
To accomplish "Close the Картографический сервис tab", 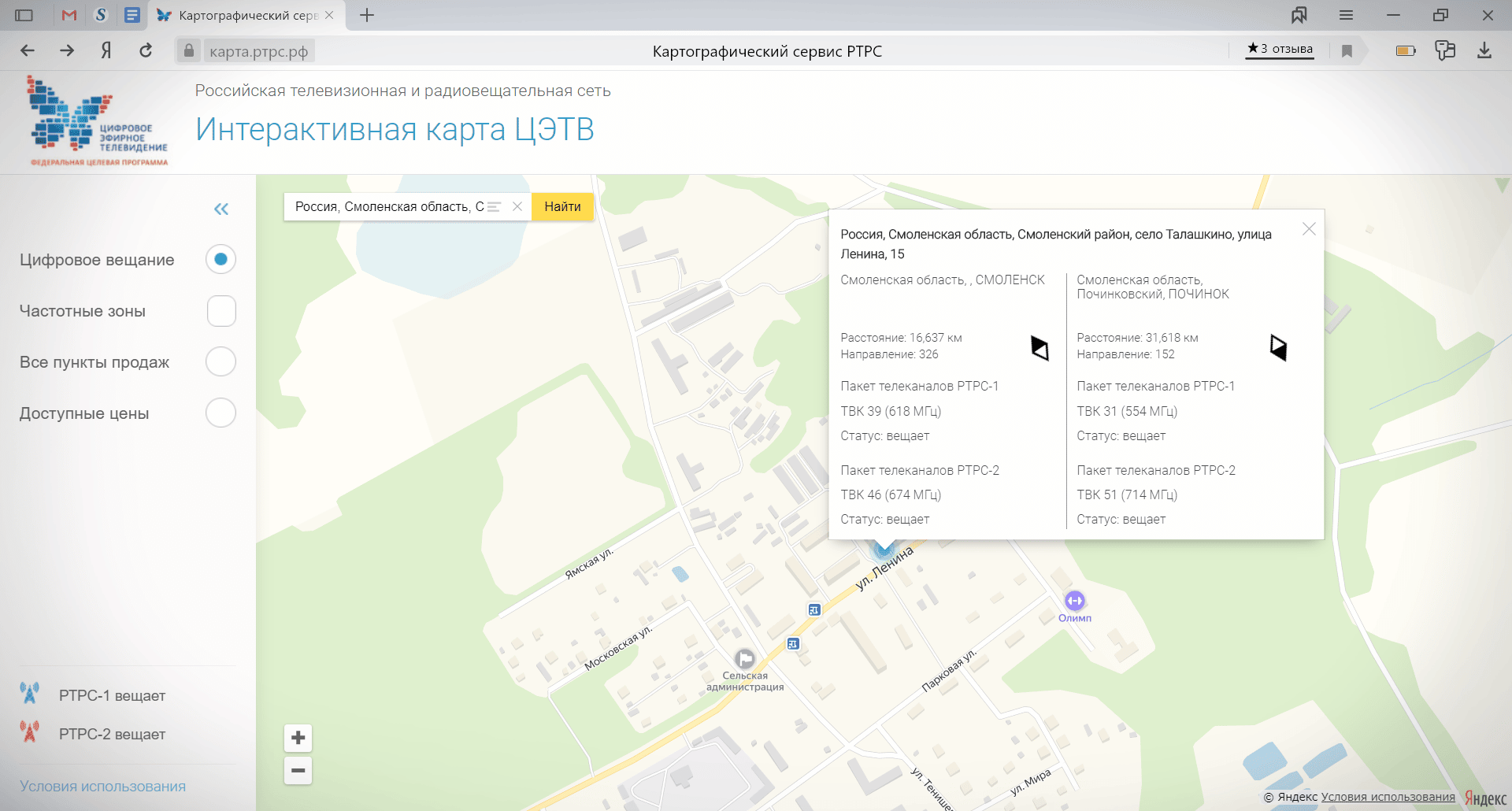I will (329, 15).
